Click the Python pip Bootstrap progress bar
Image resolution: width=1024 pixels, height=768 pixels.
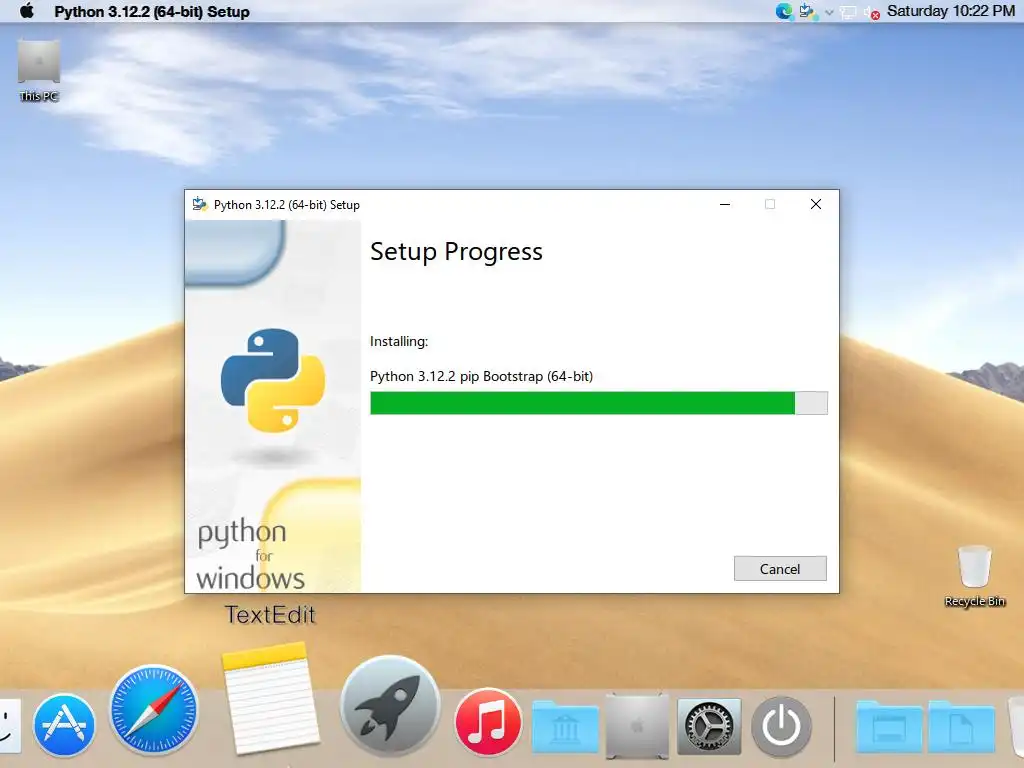pyautogui.click(x=598, y=403)
